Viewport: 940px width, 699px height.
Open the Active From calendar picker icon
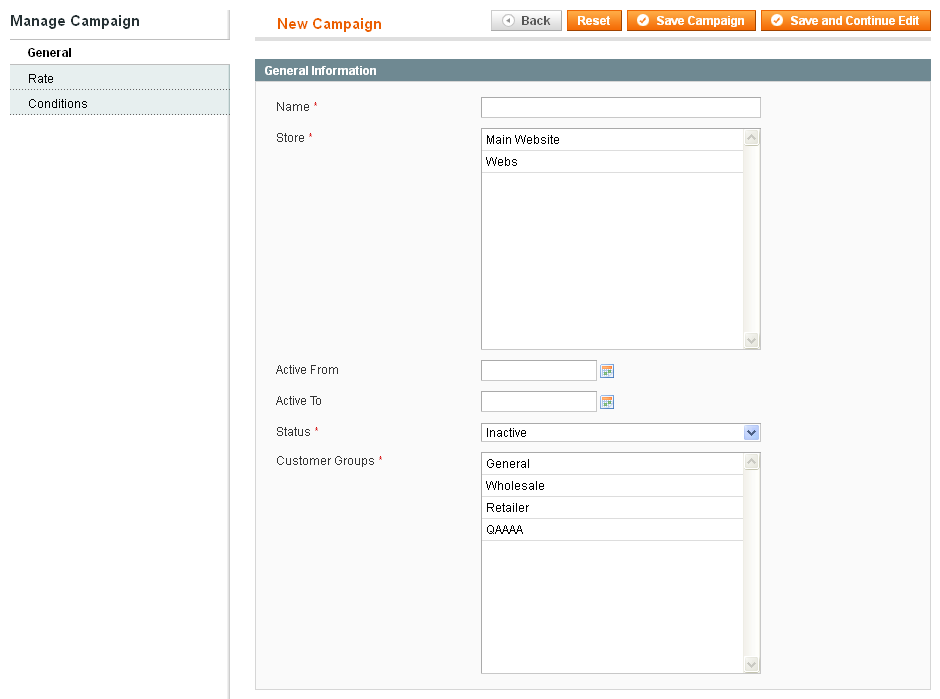tap(607, 371)
